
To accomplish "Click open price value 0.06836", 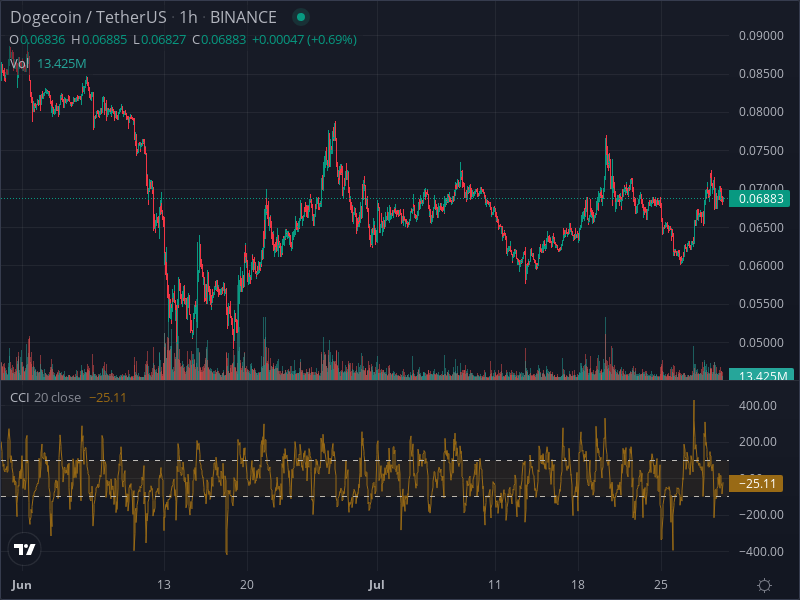I will click(43, 40).
